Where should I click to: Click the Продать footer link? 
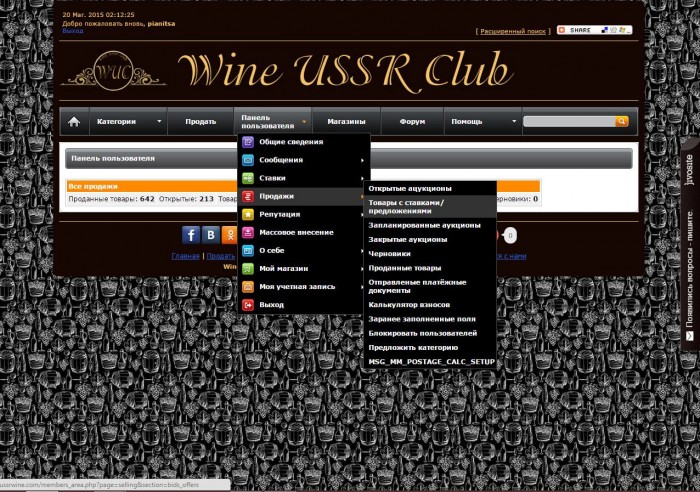click(x=221, y=256)
